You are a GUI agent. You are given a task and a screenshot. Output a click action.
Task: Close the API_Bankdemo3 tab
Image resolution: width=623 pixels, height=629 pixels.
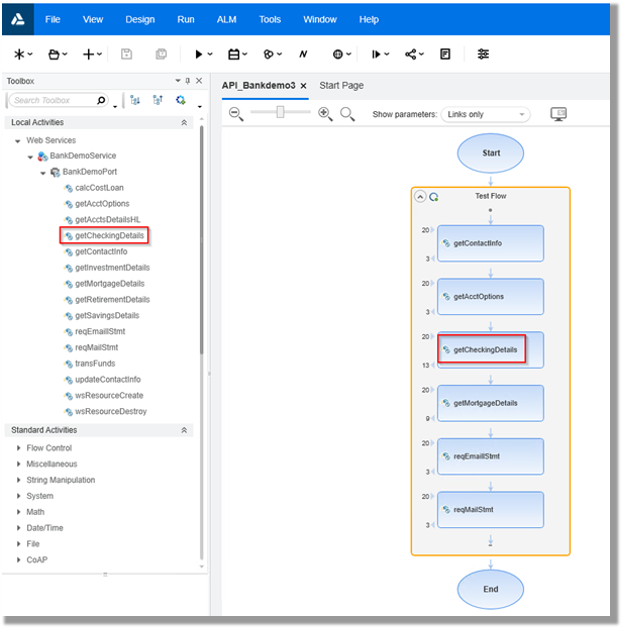tap(304, 86)
